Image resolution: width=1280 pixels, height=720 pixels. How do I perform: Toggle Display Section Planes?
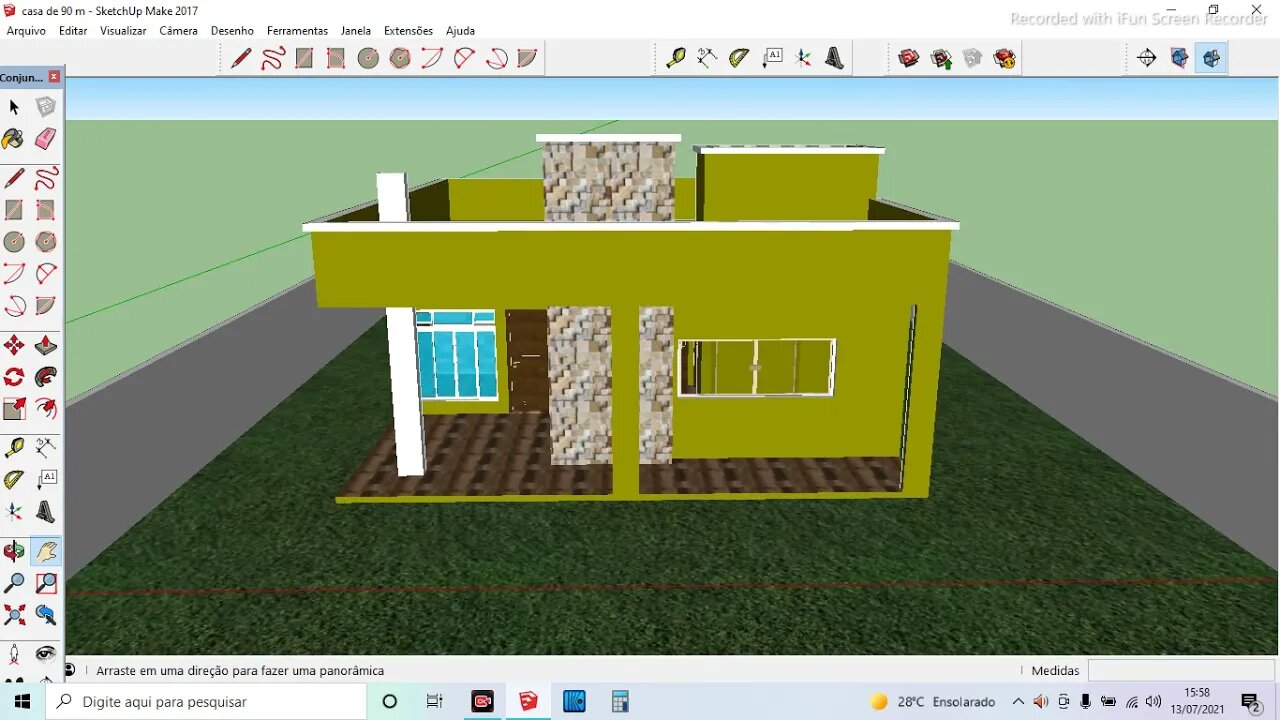(x=1179, y=58)
